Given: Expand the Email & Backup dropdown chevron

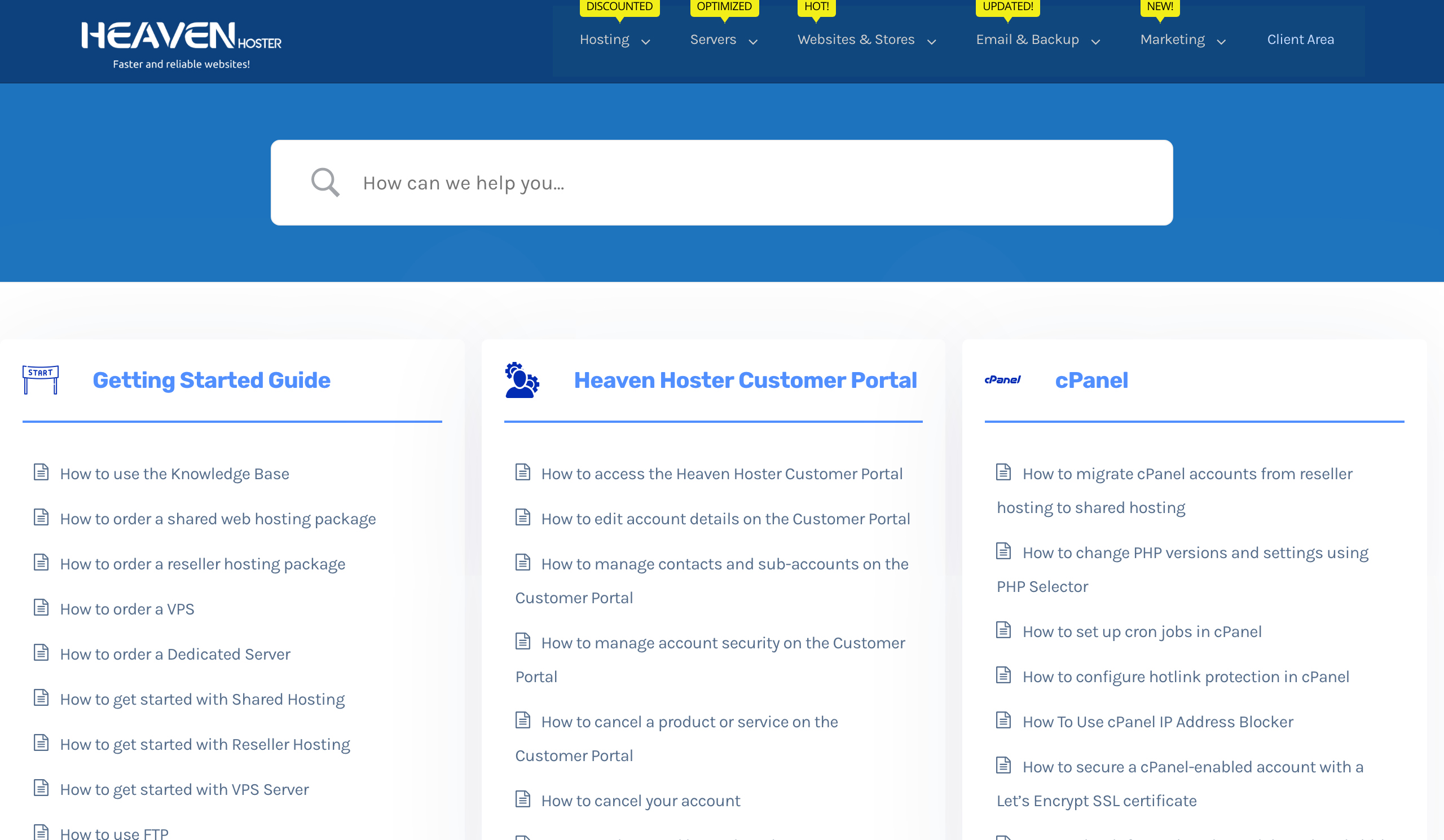Looking at the screenshot, I should [1095, 42].
